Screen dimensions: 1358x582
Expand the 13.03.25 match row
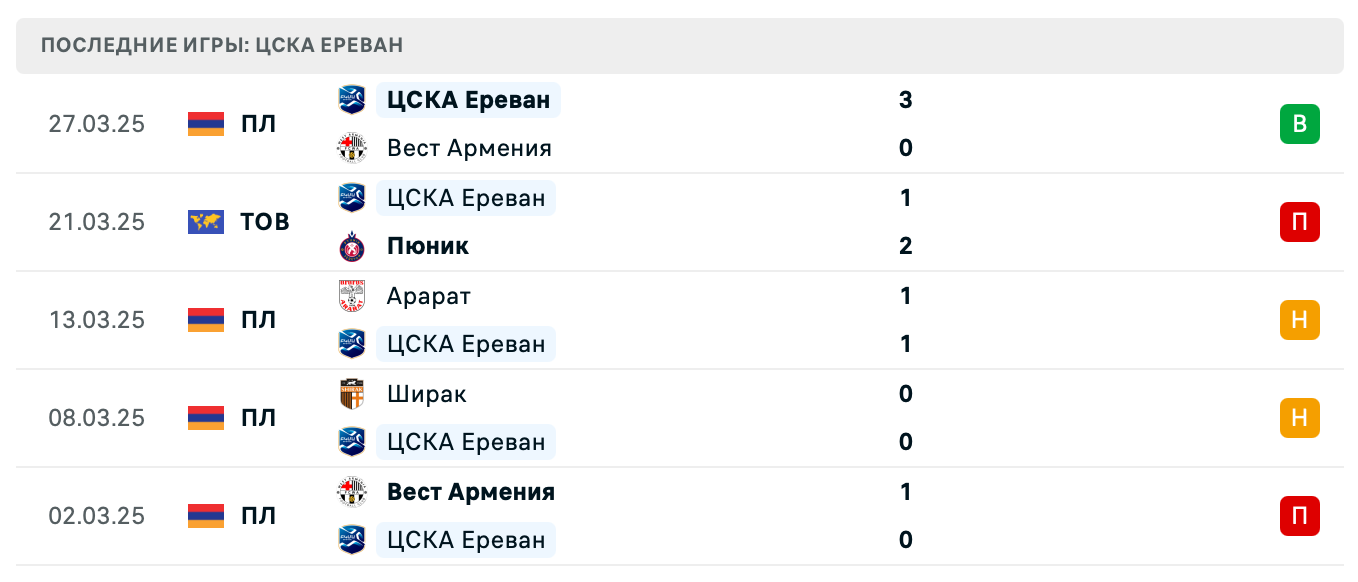pyautogui.click(x=680, y=320)
